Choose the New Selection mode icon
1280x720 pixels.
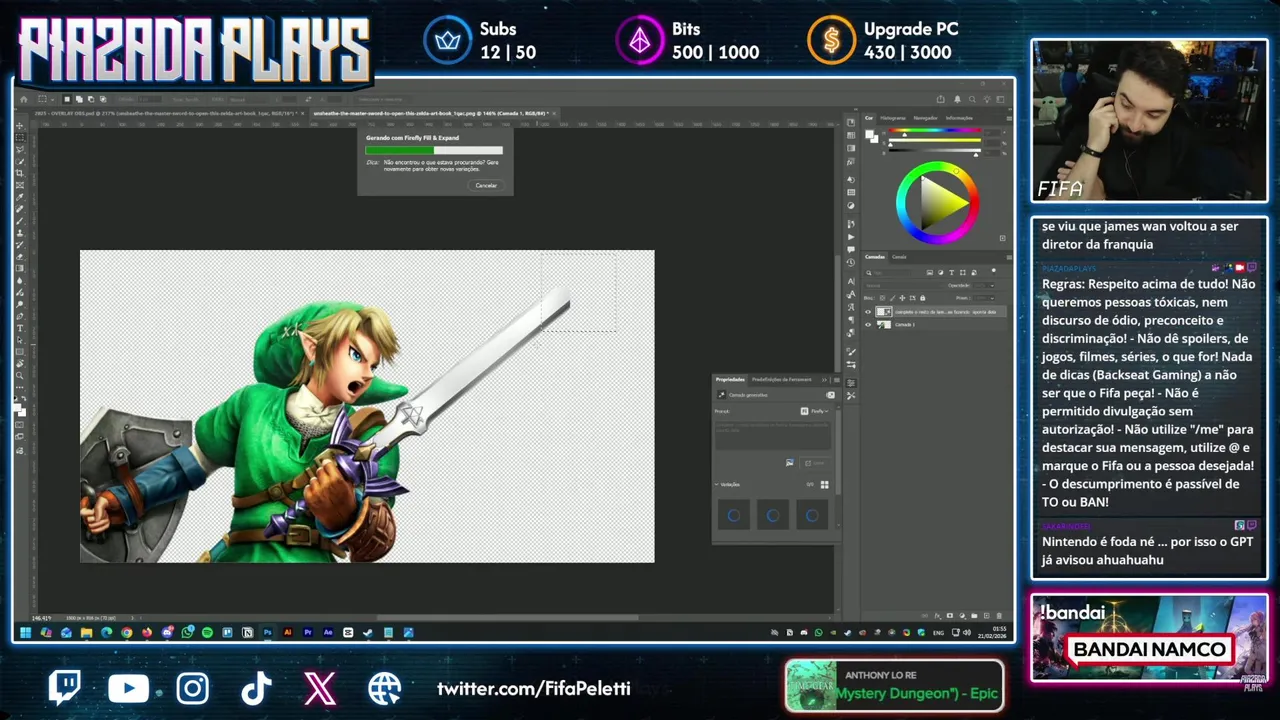click(67, 99)
